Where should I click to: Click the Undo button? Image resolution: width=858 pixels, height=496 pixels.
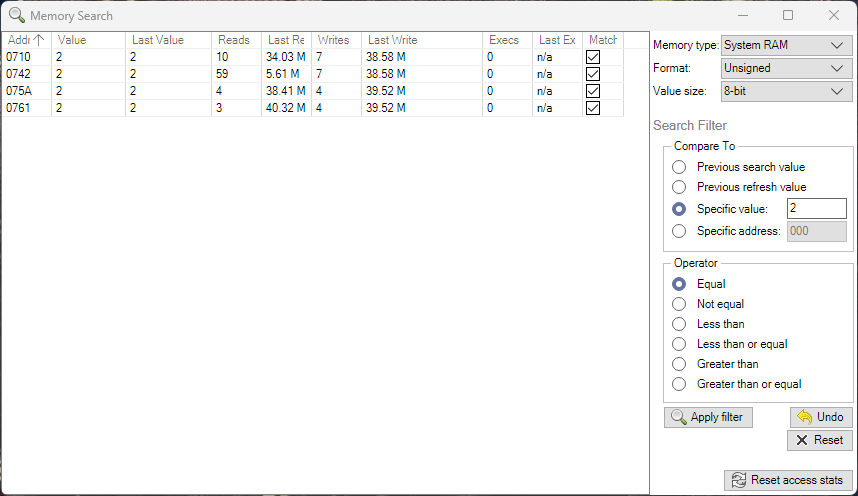[x=821, y=417]
